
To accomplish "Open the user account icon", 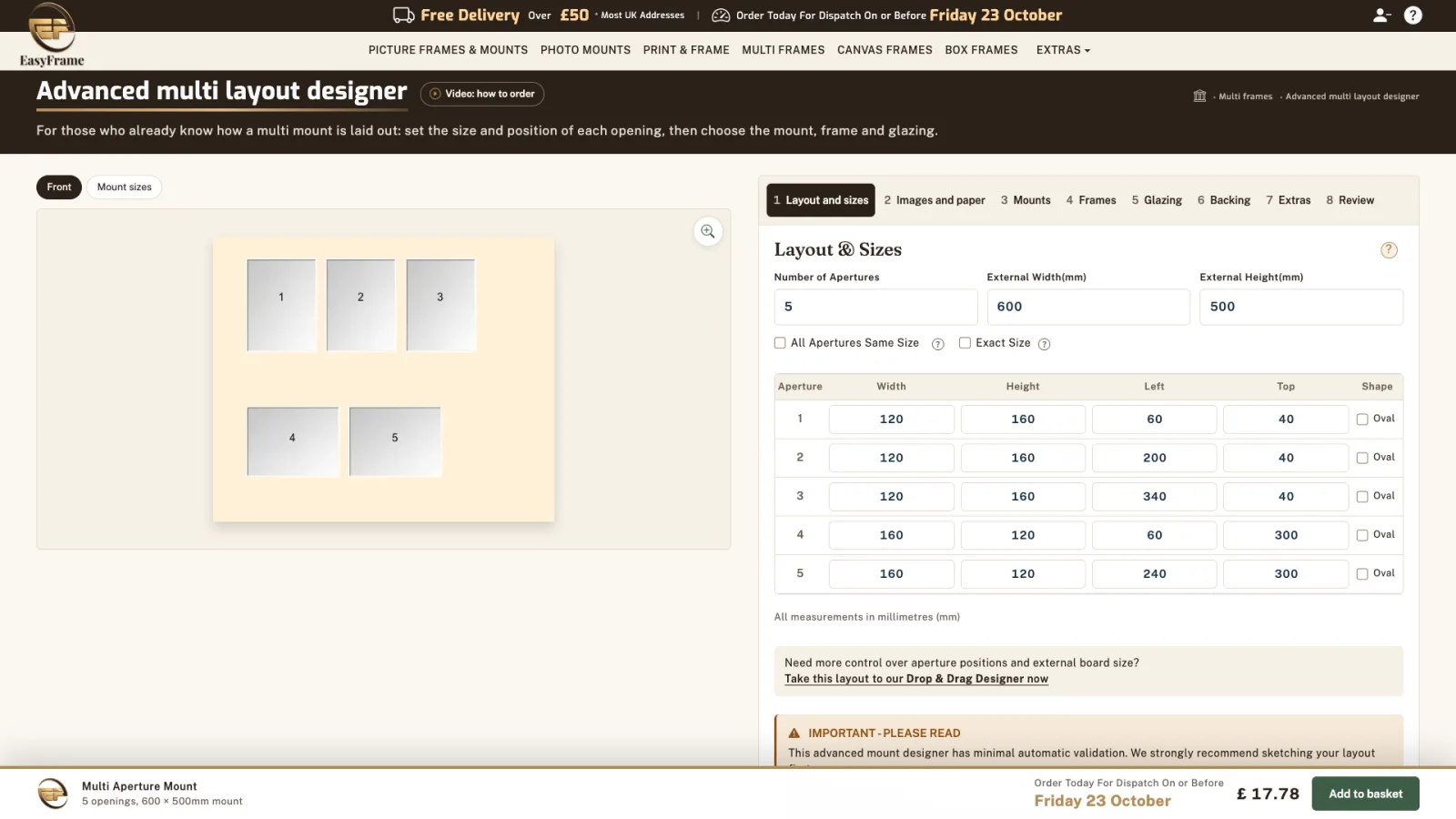I will (x=1381, y=15).
